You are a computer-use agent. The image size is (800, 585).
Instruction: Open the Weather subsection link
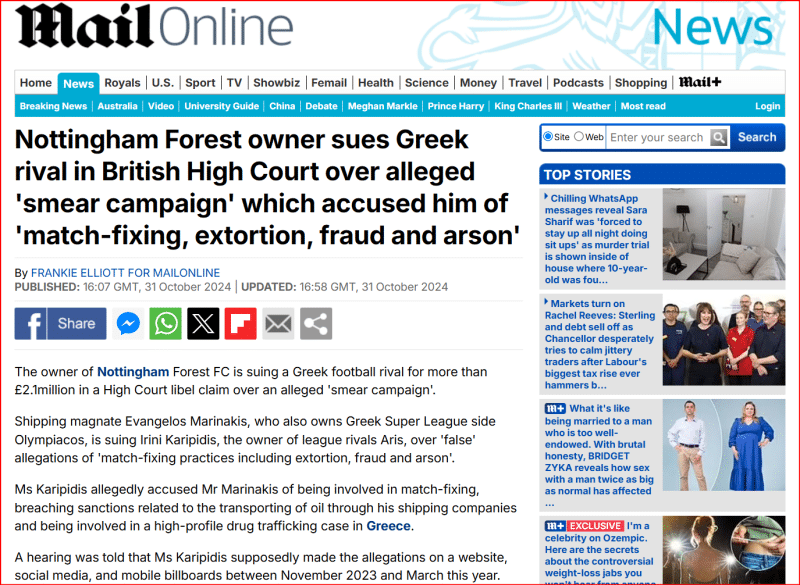[x=591, y=106]
